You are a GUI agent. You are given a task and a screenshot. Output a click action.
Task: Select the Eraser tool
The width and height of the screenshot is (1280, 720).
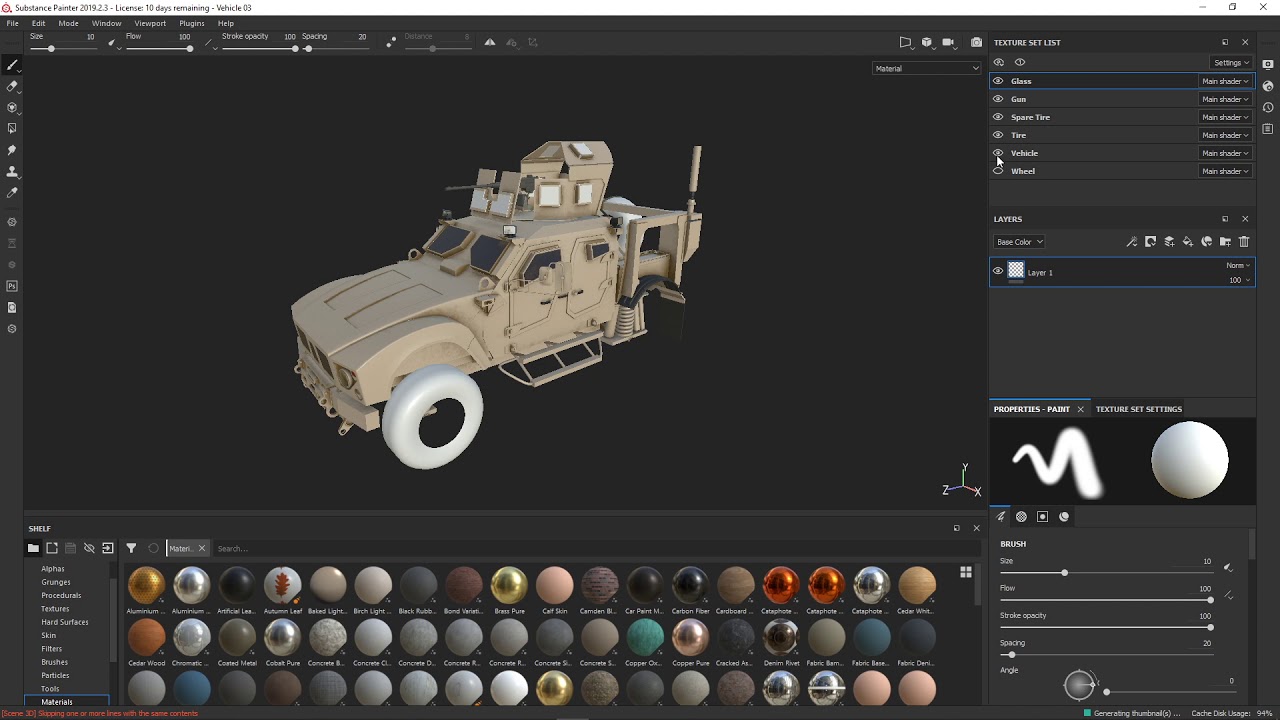pyautogui.click(x=12, y=86)
